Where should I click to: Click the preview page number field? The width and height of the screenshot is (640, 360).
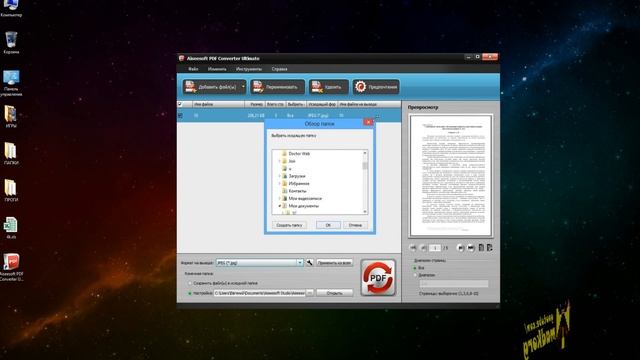tap(435, 248)
